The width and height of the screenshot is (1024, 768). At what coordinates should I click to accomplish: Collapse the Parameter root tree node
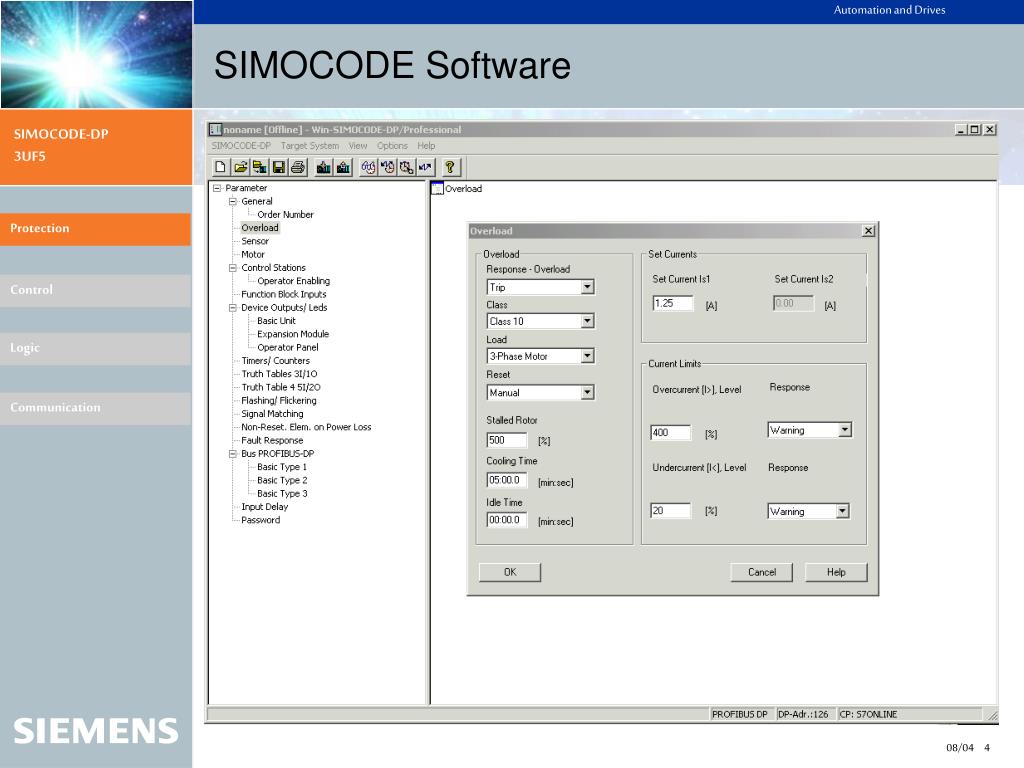pos(217,188)
